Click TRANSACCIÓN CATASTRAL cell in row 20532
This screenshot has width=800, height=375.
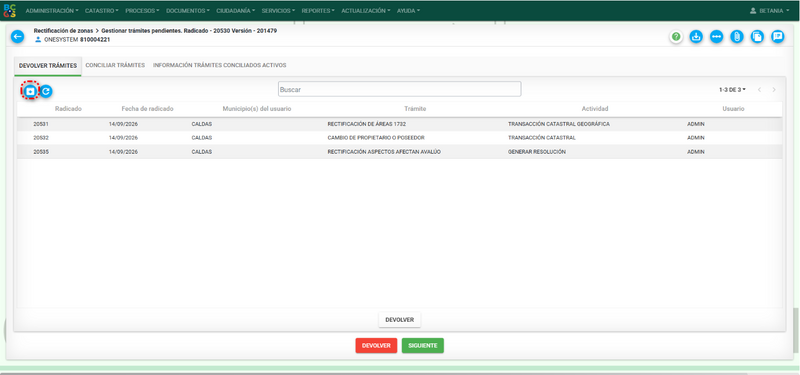pyautogui.click(x=541, y=138)
